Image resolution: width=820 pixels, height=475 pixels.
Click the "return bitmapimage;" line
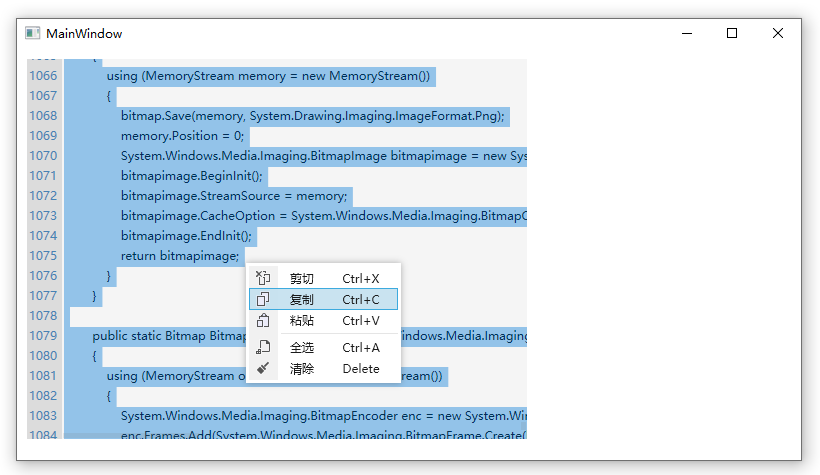pyautogui.click(x=180, y=256)
